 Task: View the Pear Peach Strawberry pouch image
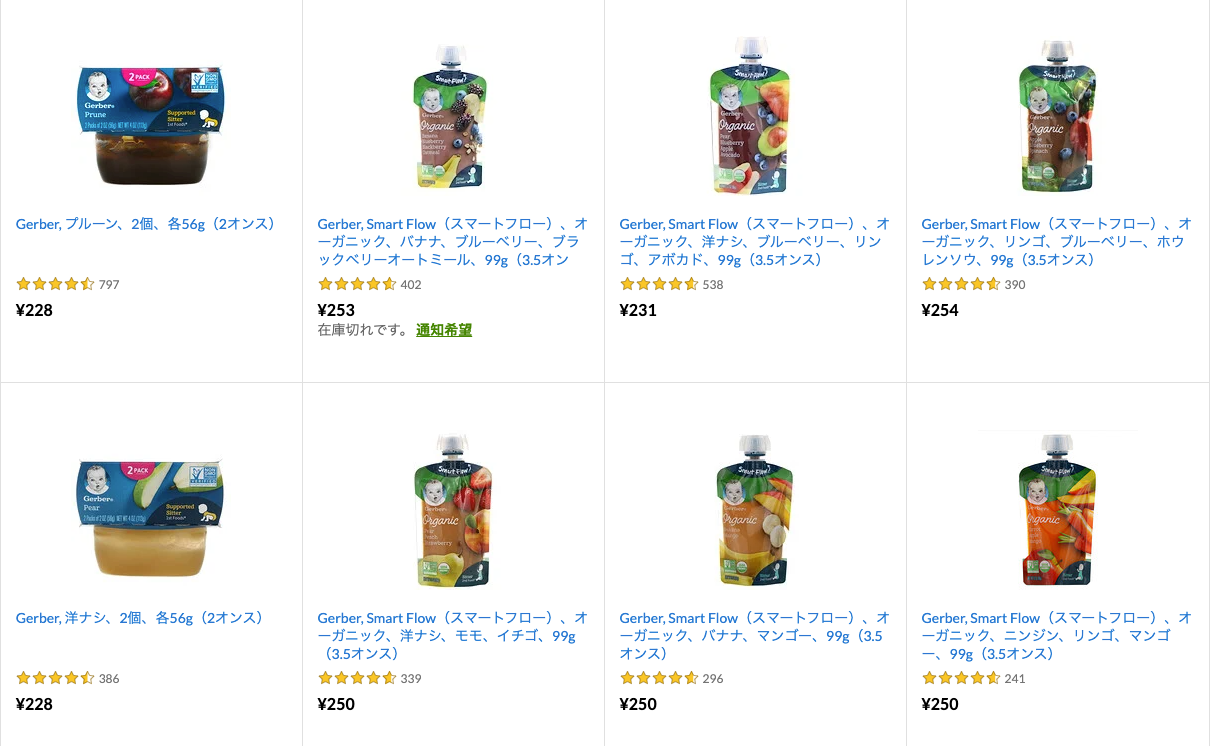[x=452, y=510]
